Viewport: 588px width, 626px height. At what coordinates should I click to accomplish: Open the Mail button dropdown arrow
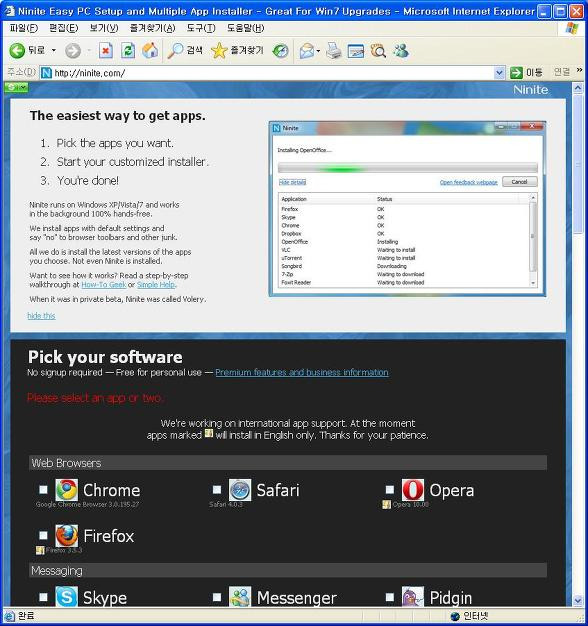tap(318, 51)
